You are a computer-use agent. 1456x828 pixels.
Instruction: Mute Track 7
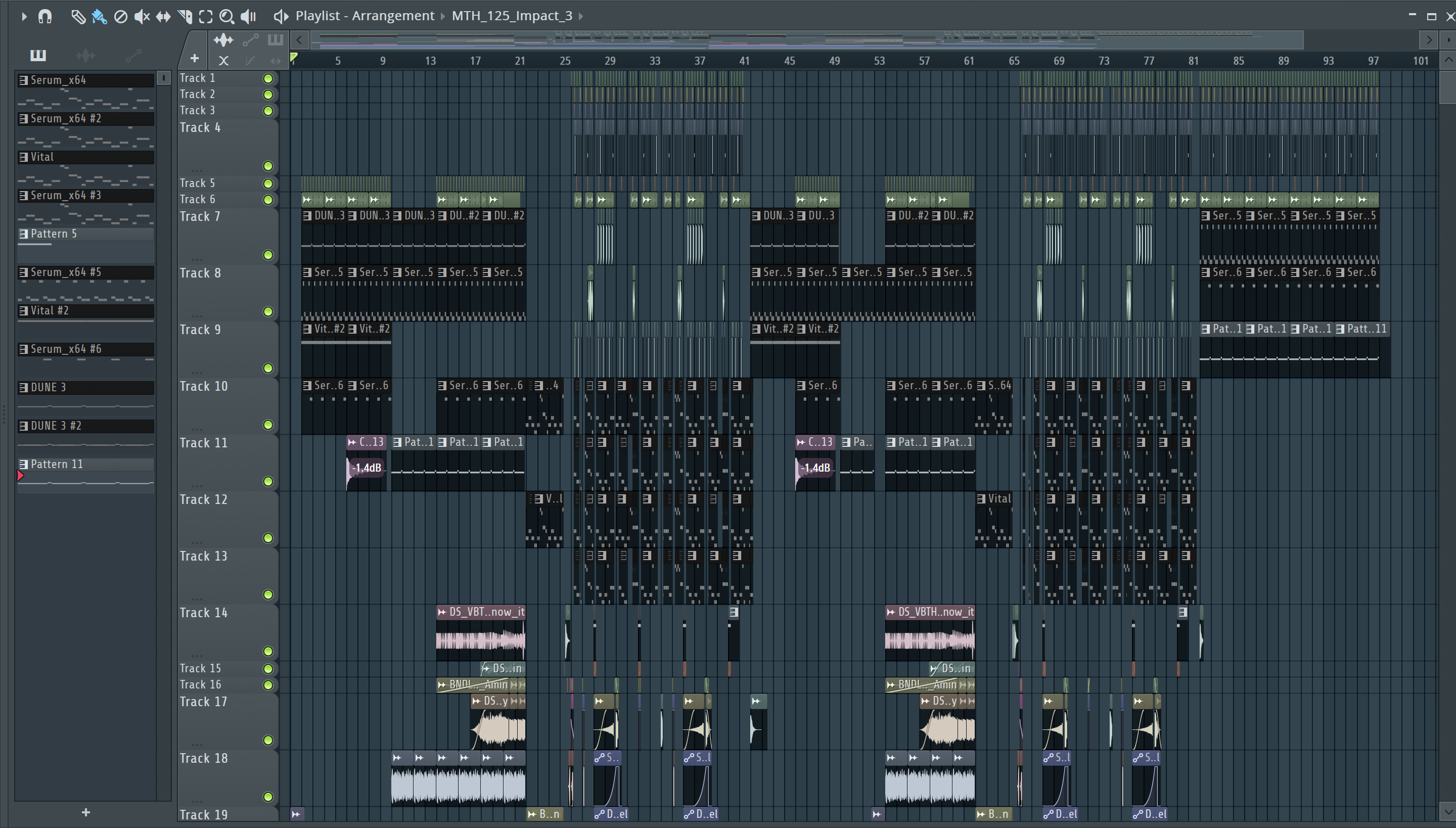[268, 255]
